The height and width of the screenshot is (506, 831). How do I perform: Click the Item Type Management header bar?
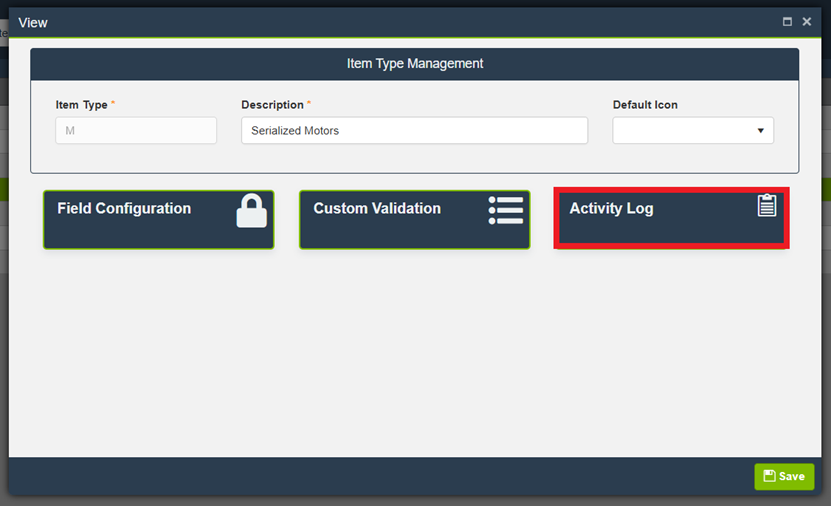414,64
